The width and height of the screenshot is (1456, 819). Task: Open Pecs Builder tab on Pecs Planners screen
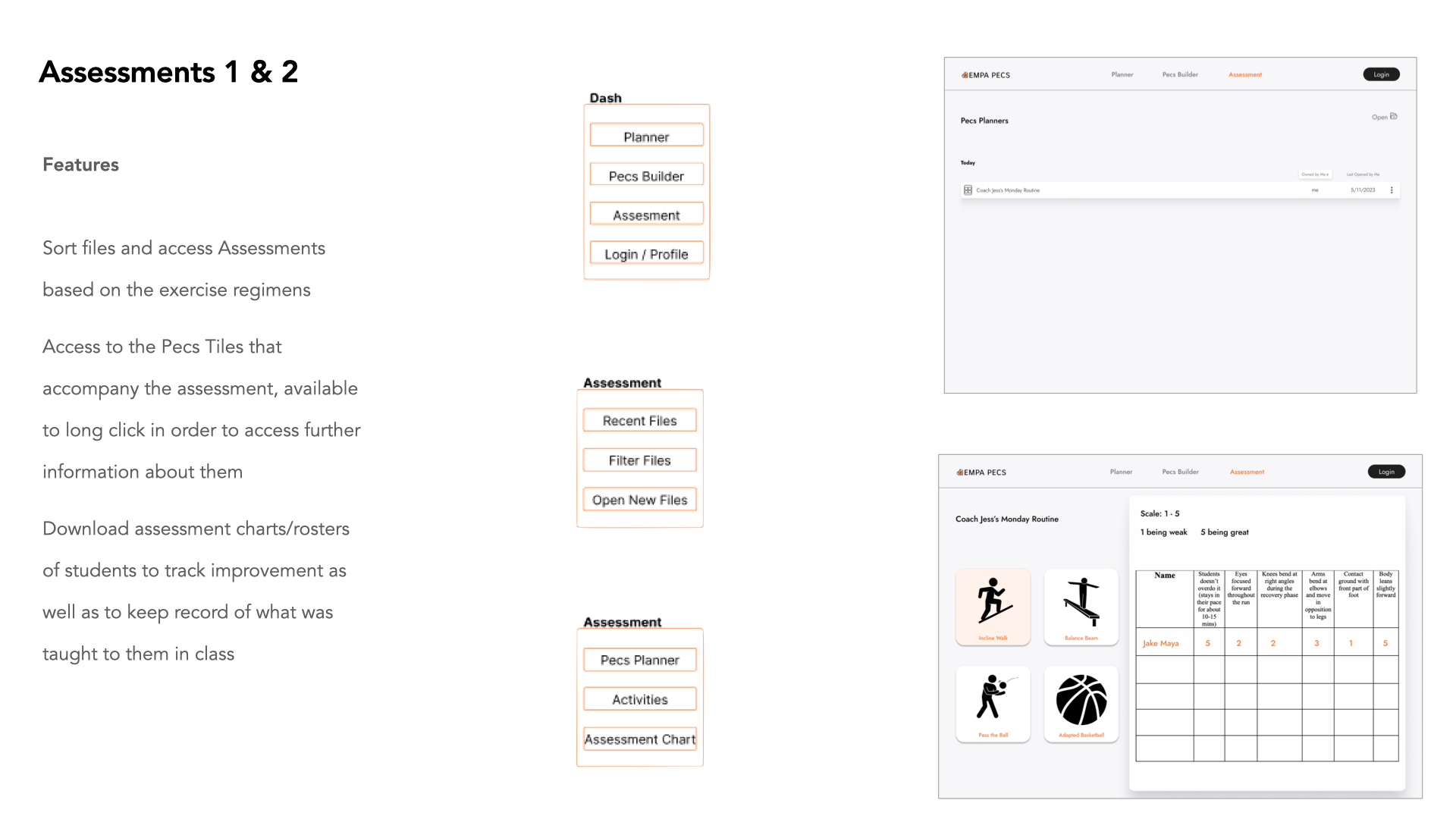pyautogui.click(x=1180, y=74)
